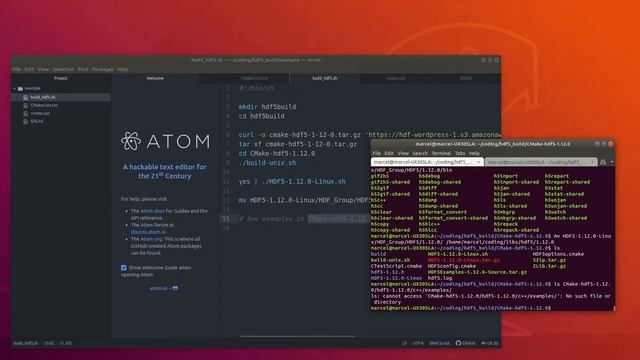The height and width of the screenshot is (360, 640).
Task: Open the discuss.atom.io forum link
Action: tap(148, 232)
